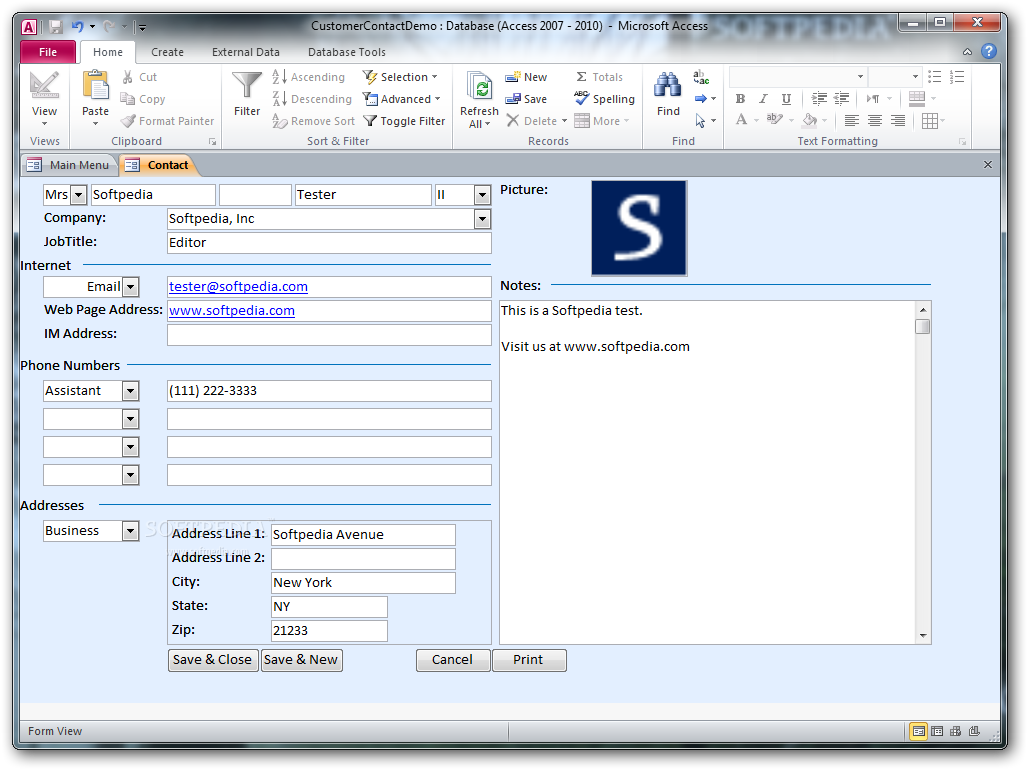Click the Replace icon

pyautogui.click(x=701, y=77)
